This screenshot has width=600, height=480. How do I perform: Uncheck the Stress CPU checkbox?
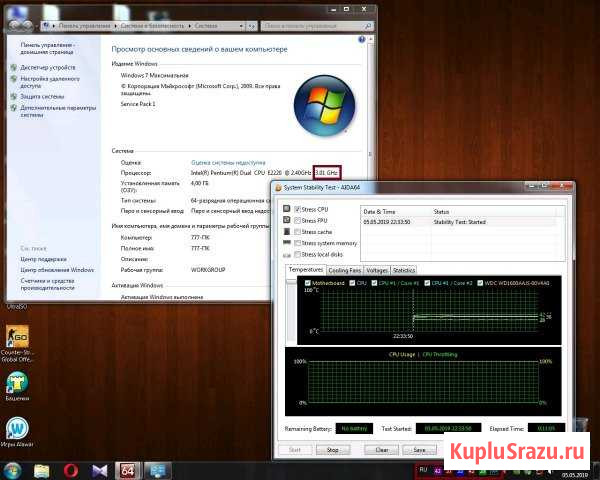[297, 209]
